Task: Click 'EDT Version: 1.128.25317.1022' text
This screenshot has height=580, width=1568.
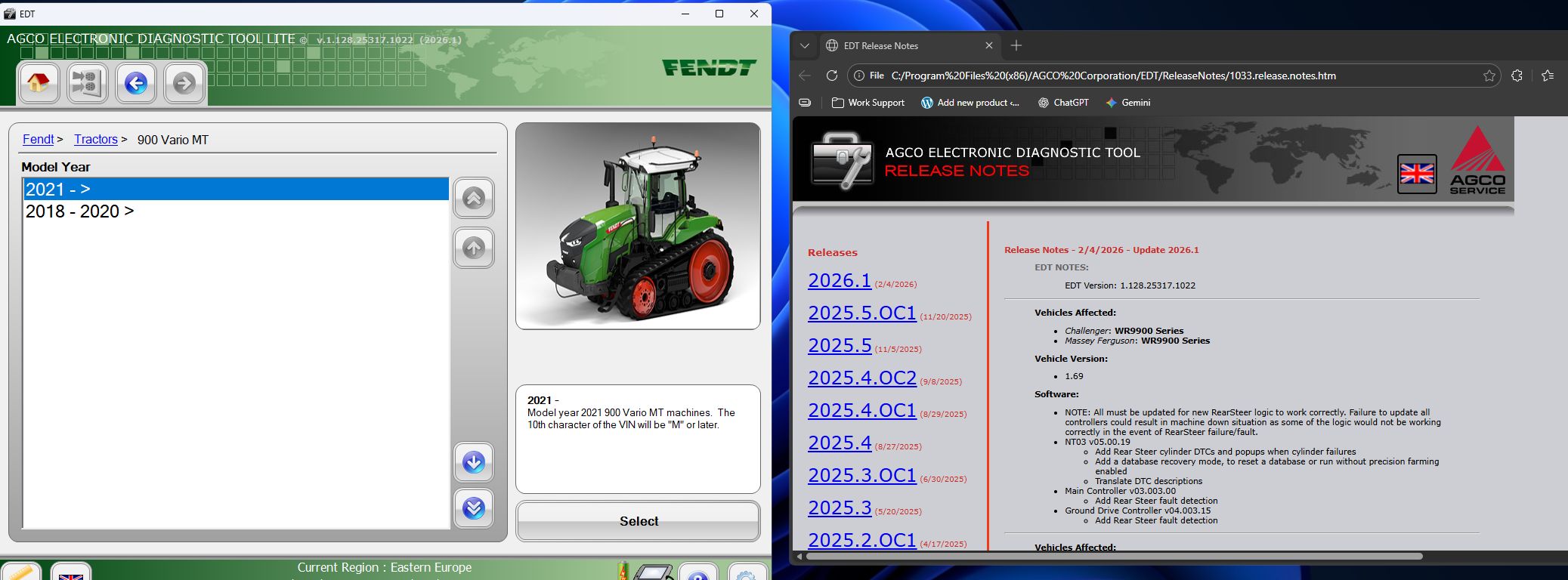Action: coord(1130,285)
